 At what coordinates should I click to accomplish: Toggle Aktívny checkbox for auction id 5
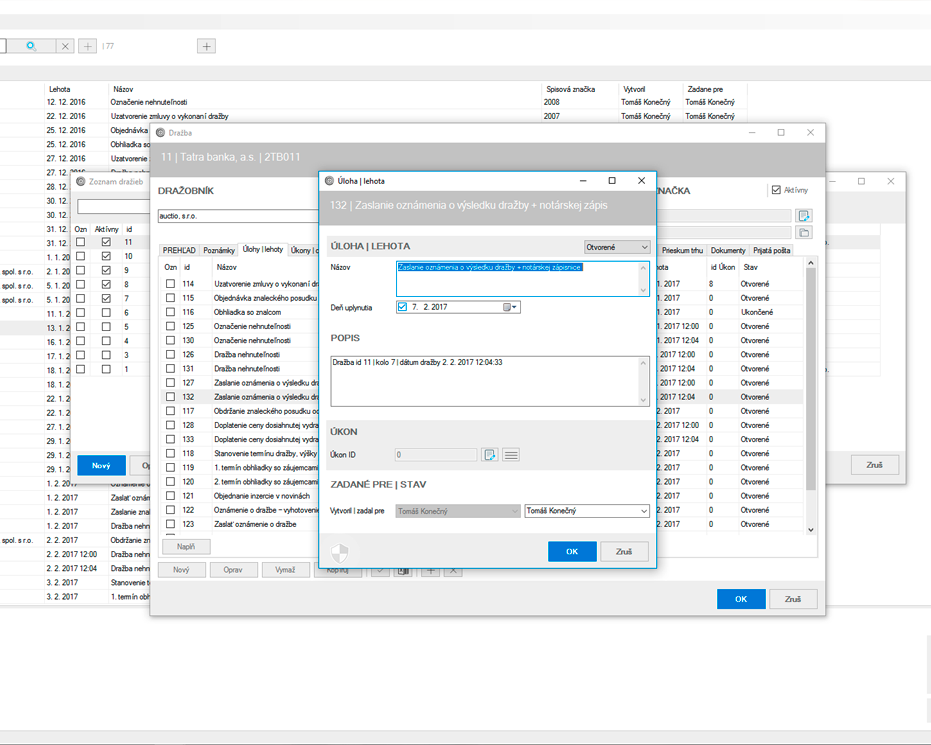click(106, 326)
